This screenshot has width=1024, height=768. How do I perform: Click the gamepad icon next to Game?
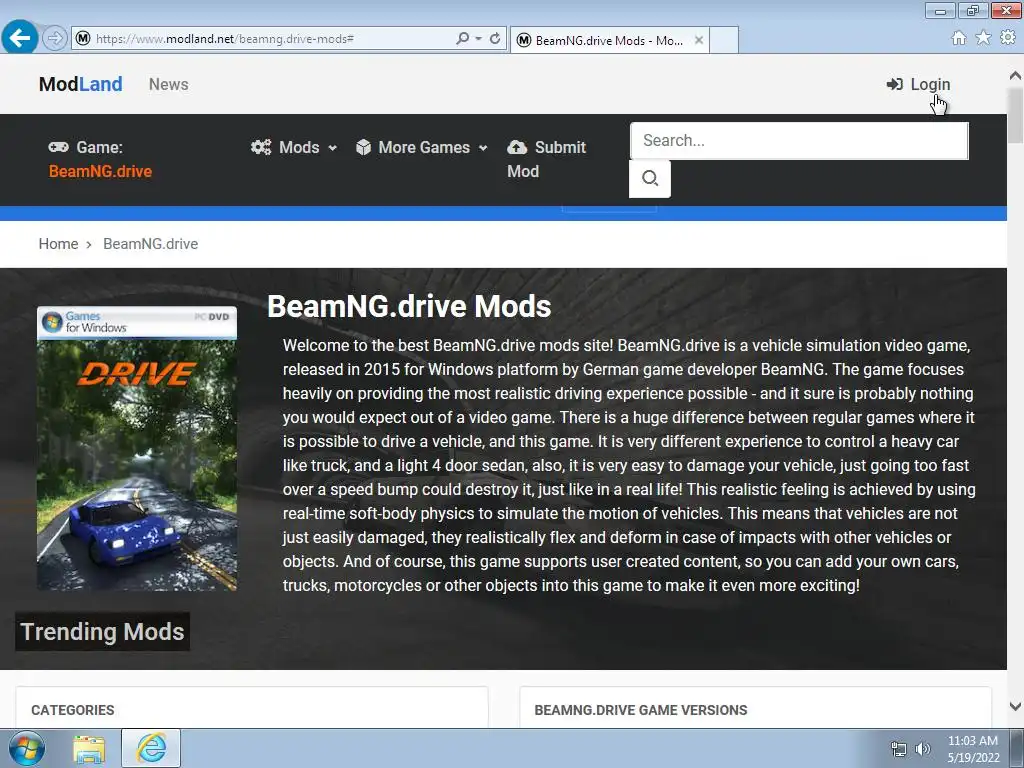tap(58, 147)
